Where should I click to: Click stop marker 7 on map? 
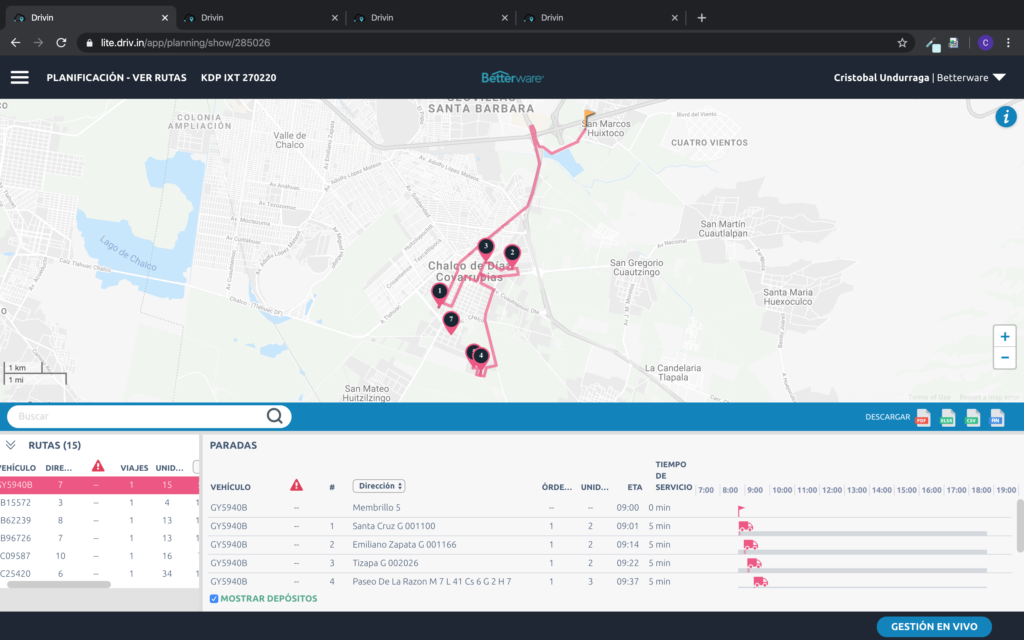coord(451,321)
